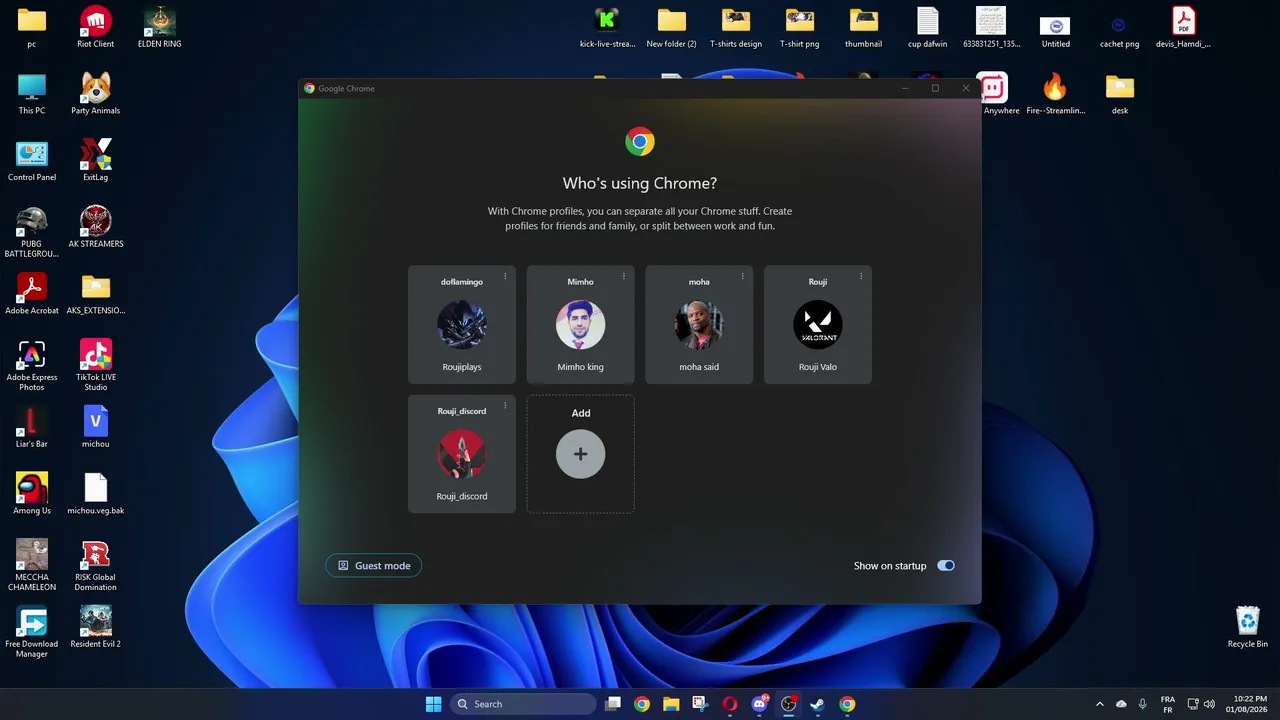Click the Control Panel desktop icon
Screen dimensions: 1280x720
[32, 160]
